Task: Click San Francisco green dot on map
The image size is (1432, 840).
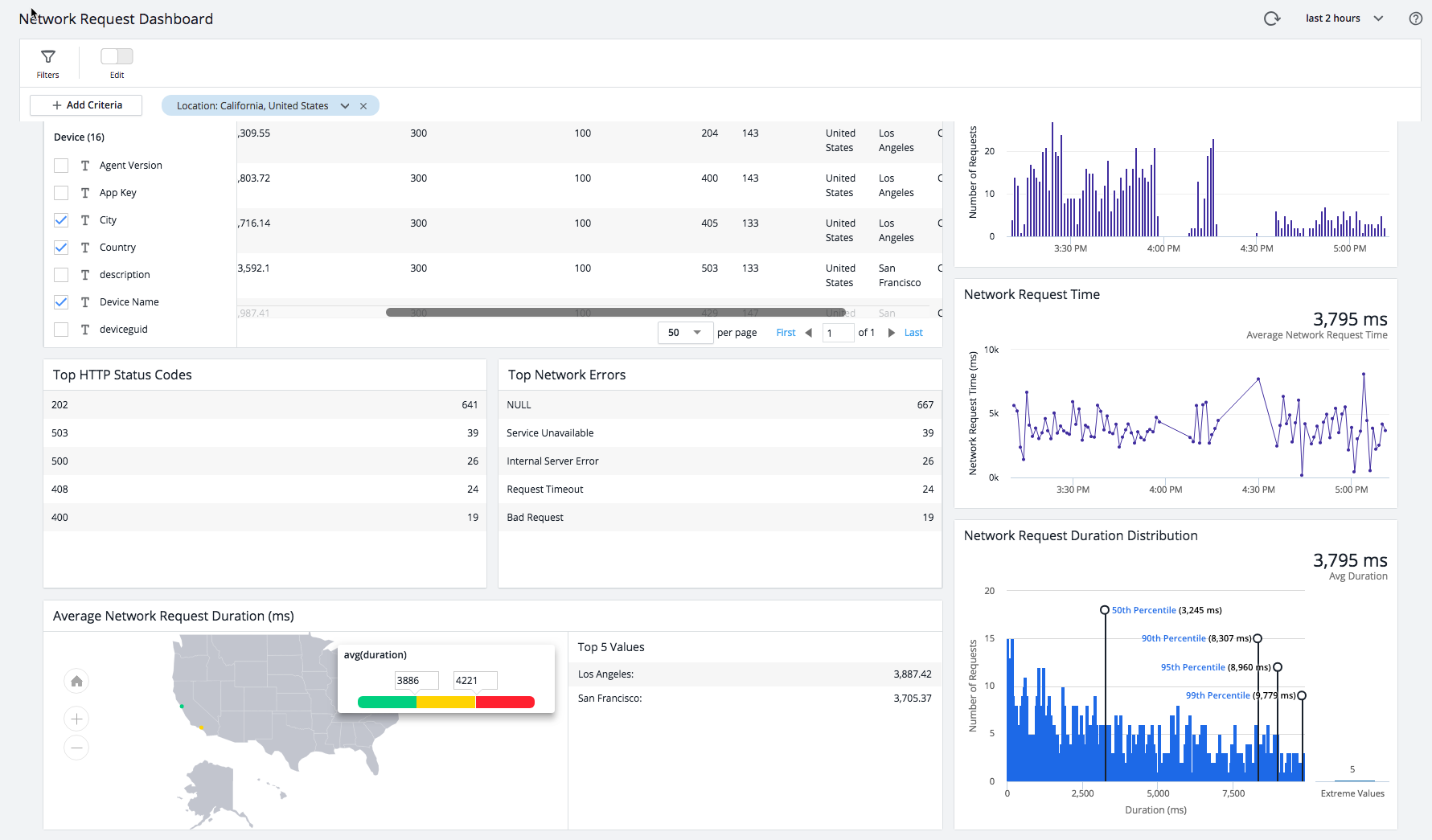Action: 182,707
